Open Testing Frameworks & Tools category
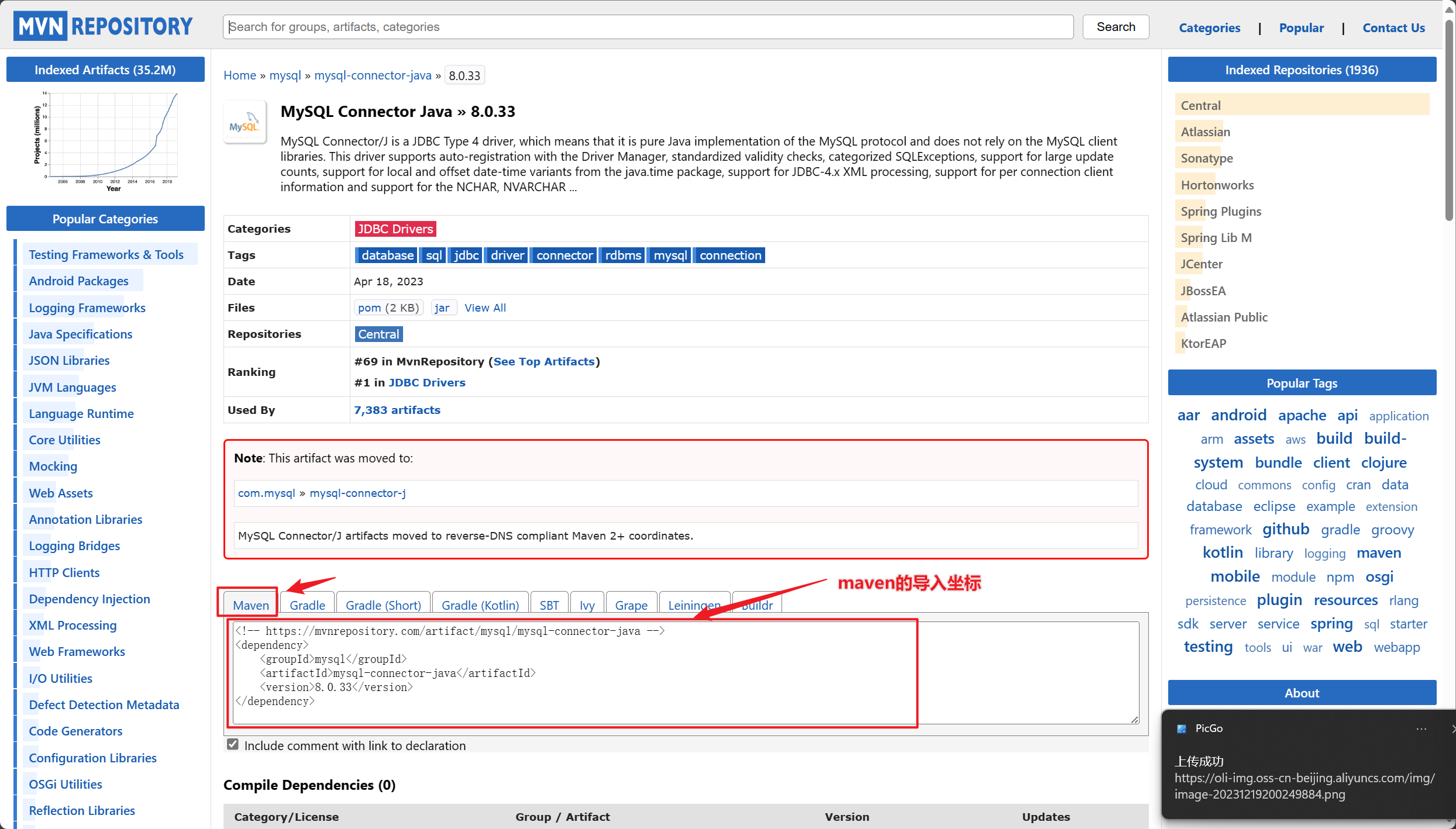This screenshot has width=1456, height=829. [106, 254]
